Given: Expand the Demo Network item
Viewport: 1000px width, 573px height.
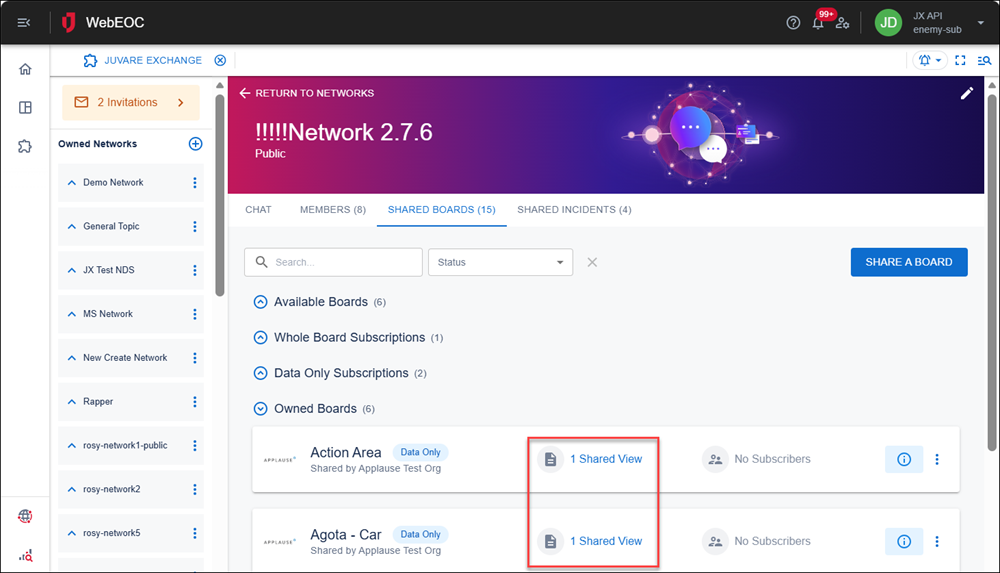Looking at the screenshot, I should (x=71, y=182).
